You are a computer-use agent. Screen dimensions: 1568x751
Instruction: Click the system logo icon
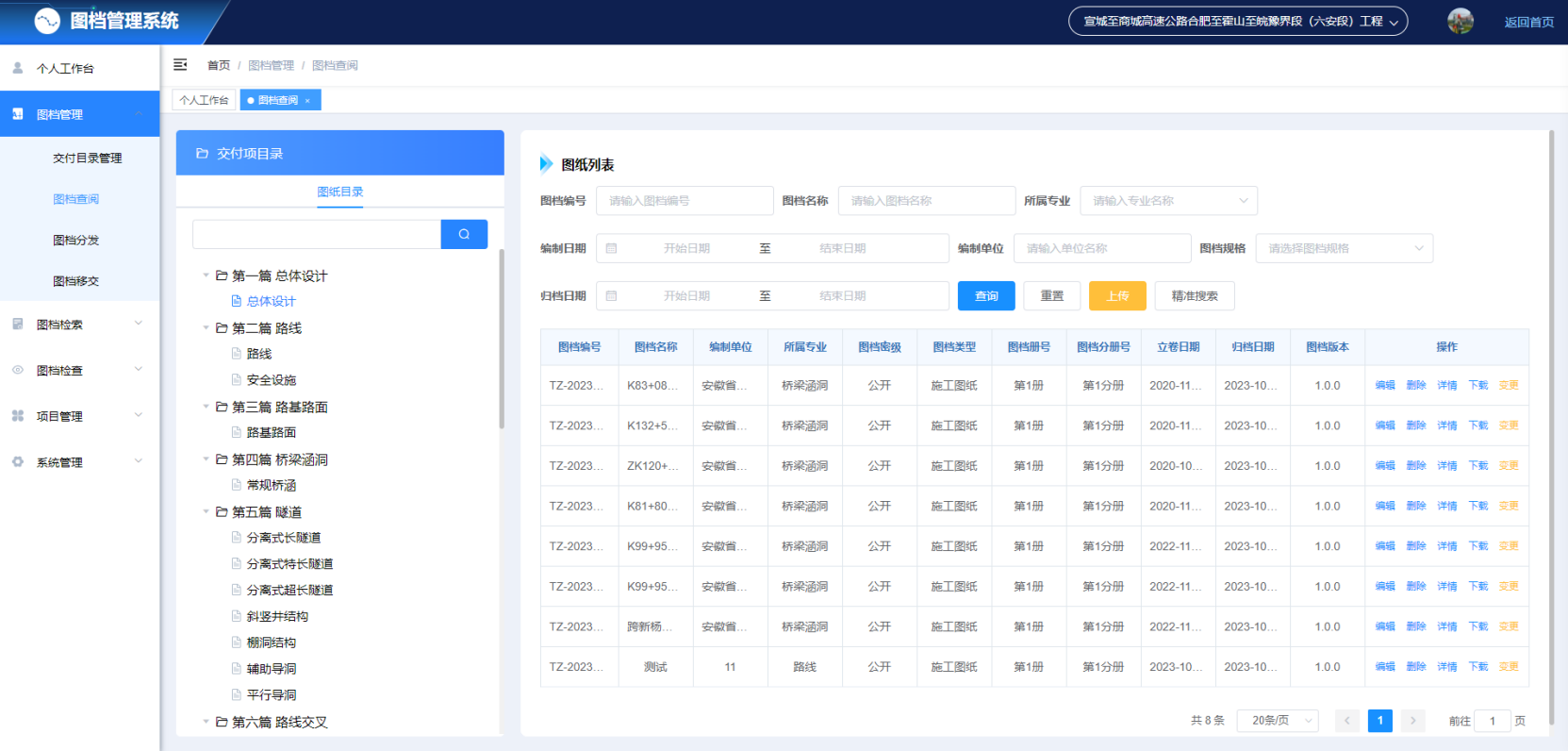click(47, 21)
